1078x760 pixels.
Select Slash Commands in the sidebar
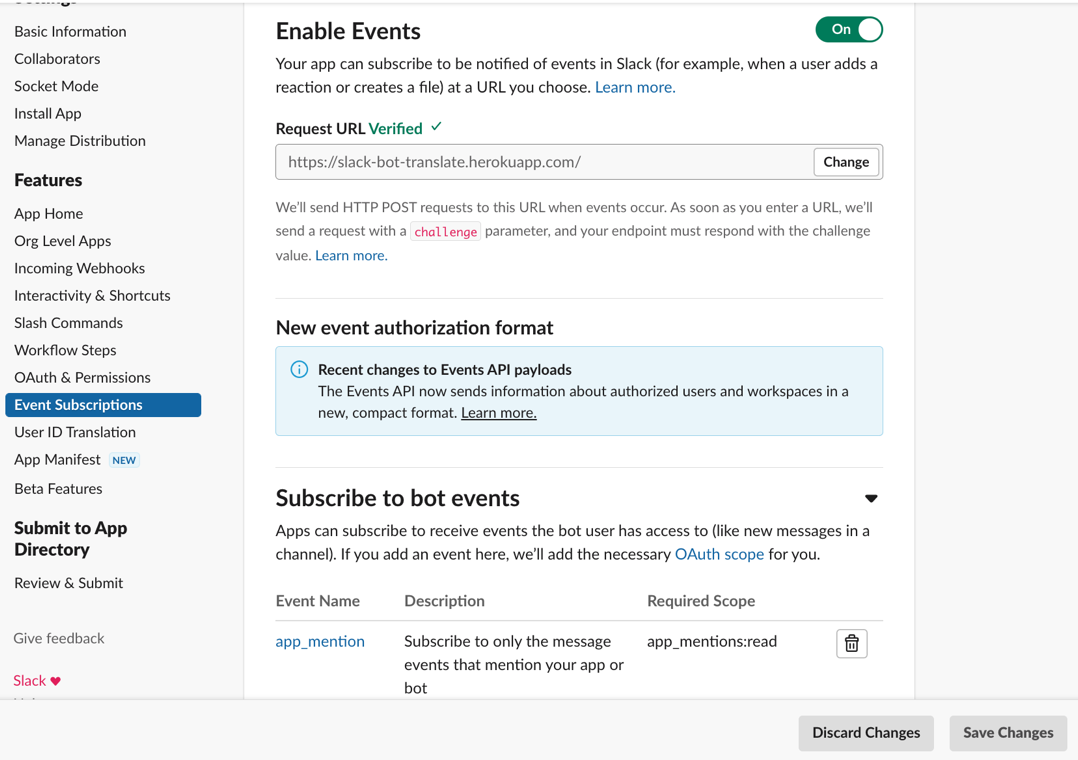click(x=69, y=323)
